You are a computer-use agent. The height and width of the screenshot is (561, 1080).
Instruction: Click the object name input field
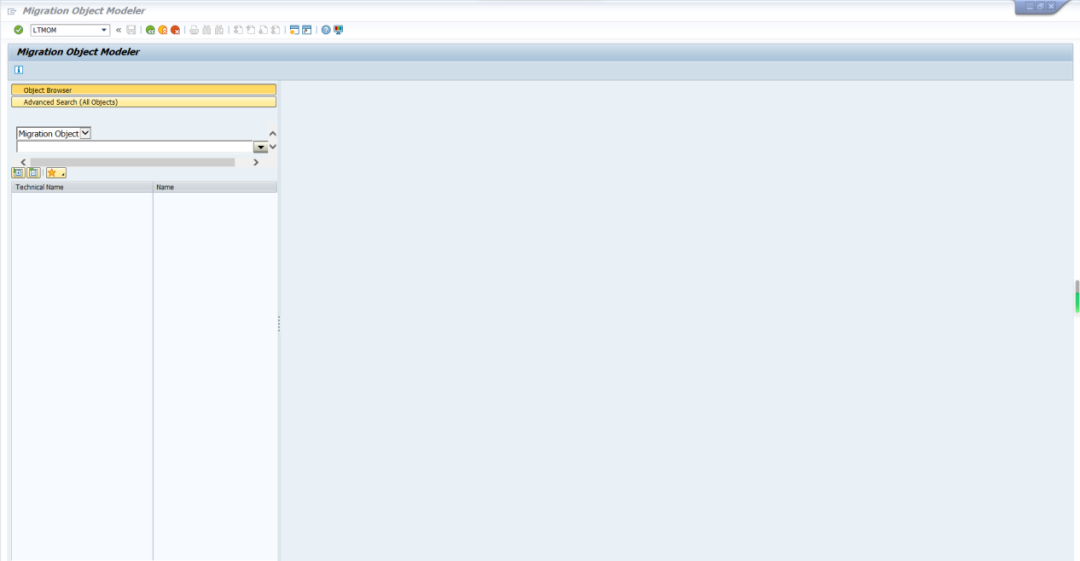tap(134, 147)
